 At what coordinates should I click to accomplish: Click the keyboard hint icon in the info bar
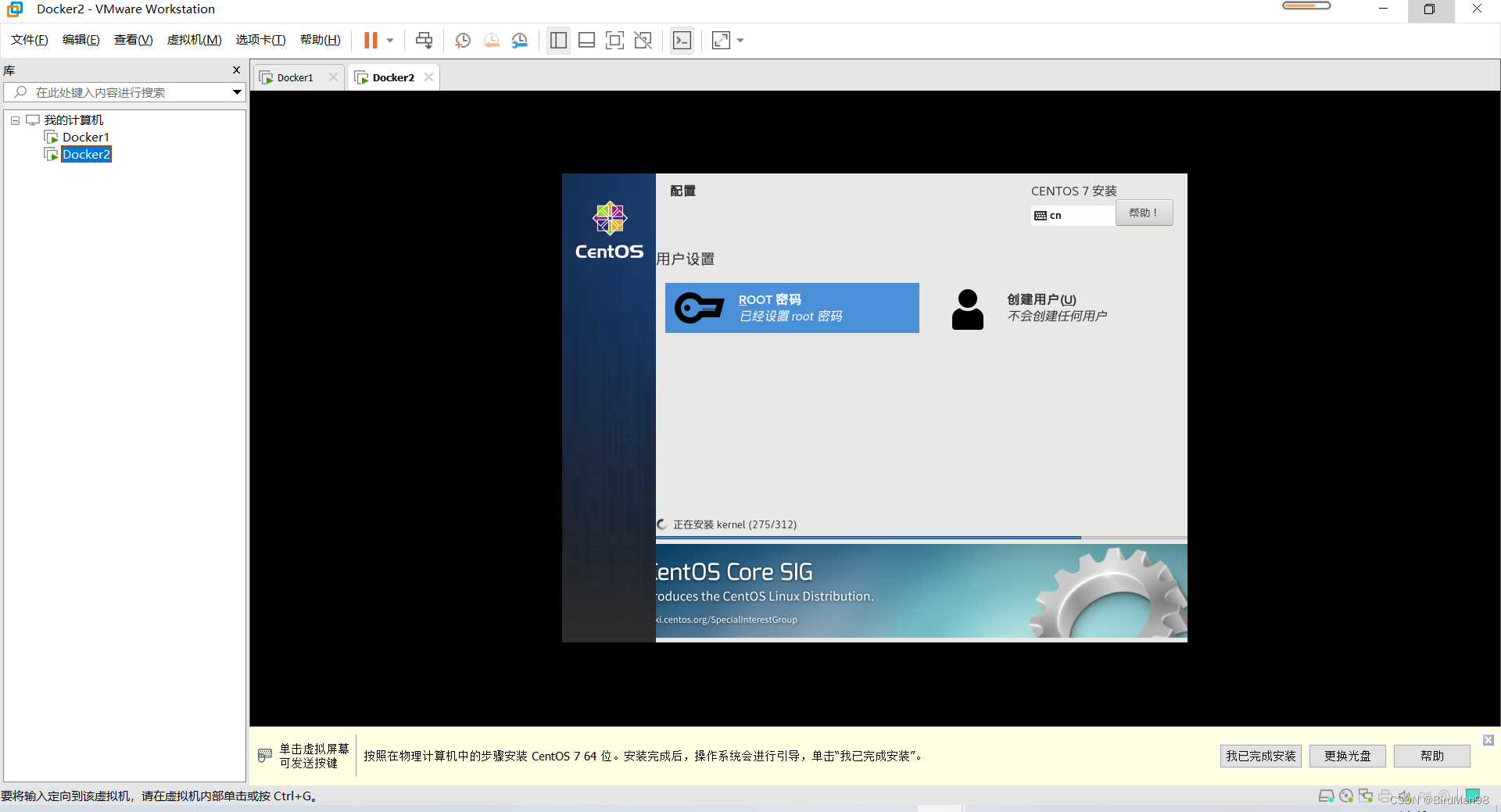pos(265,756)
